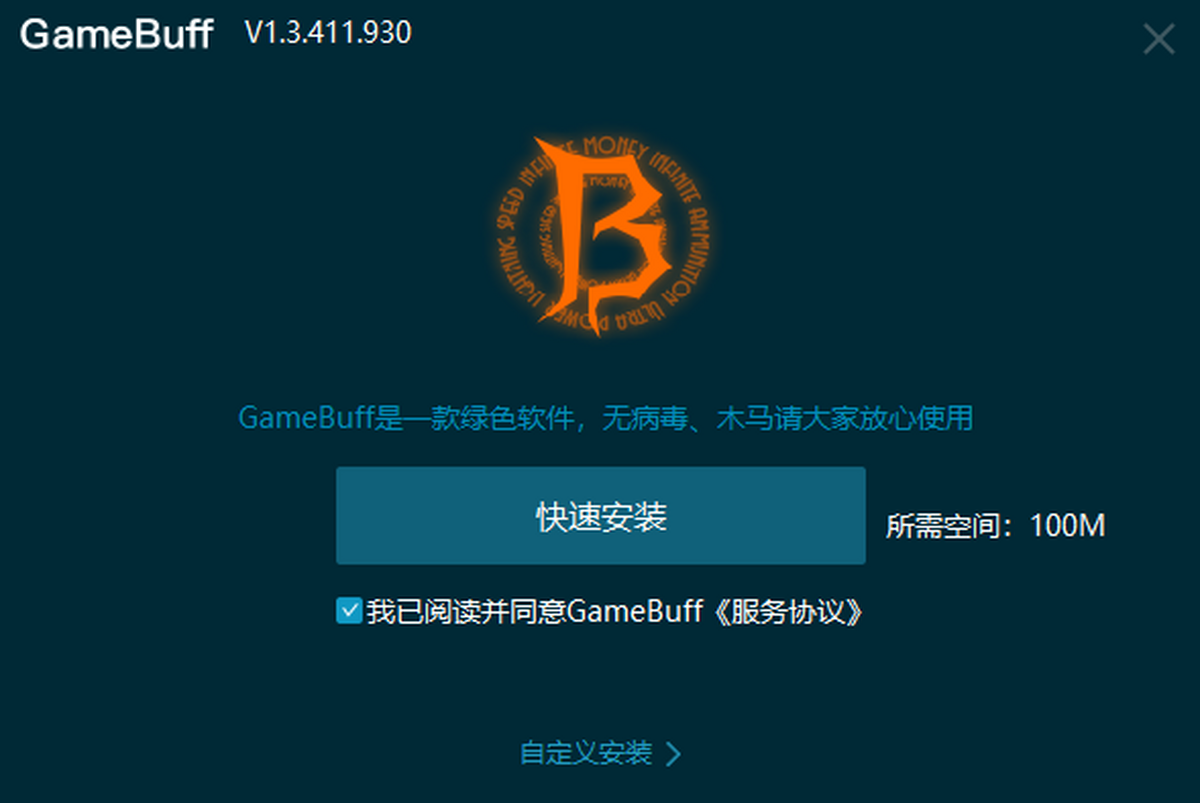
Task: Close the GameBuff installer window
Action: tap(1159, 39)
